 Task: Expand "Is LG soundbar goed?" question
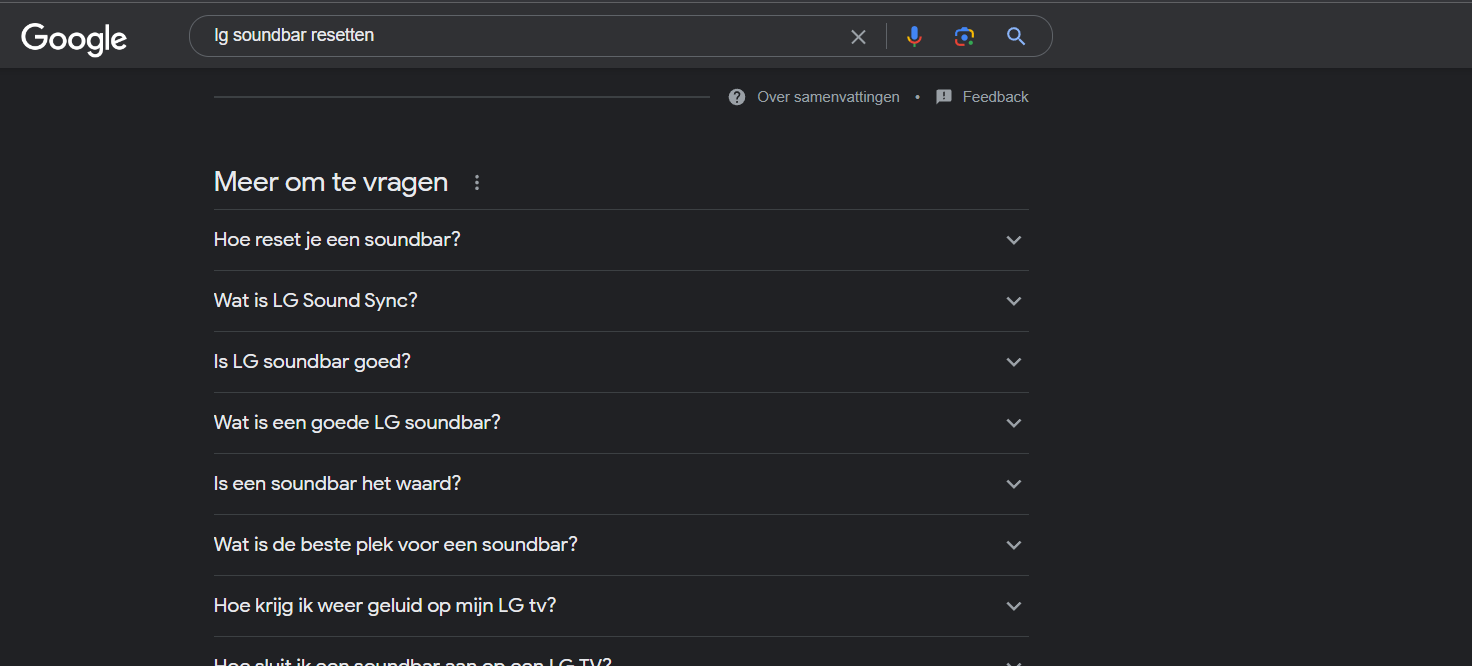click(312, 362)
